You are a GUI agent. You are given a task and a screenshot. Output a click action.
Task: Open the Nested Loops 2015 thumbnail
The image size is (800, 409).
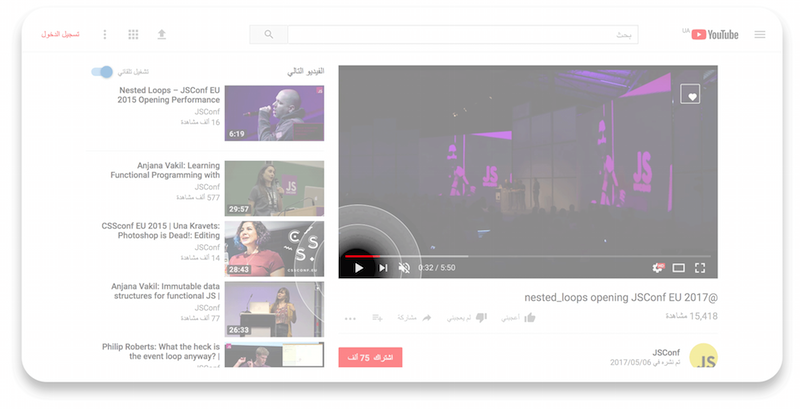coord(274,113)
